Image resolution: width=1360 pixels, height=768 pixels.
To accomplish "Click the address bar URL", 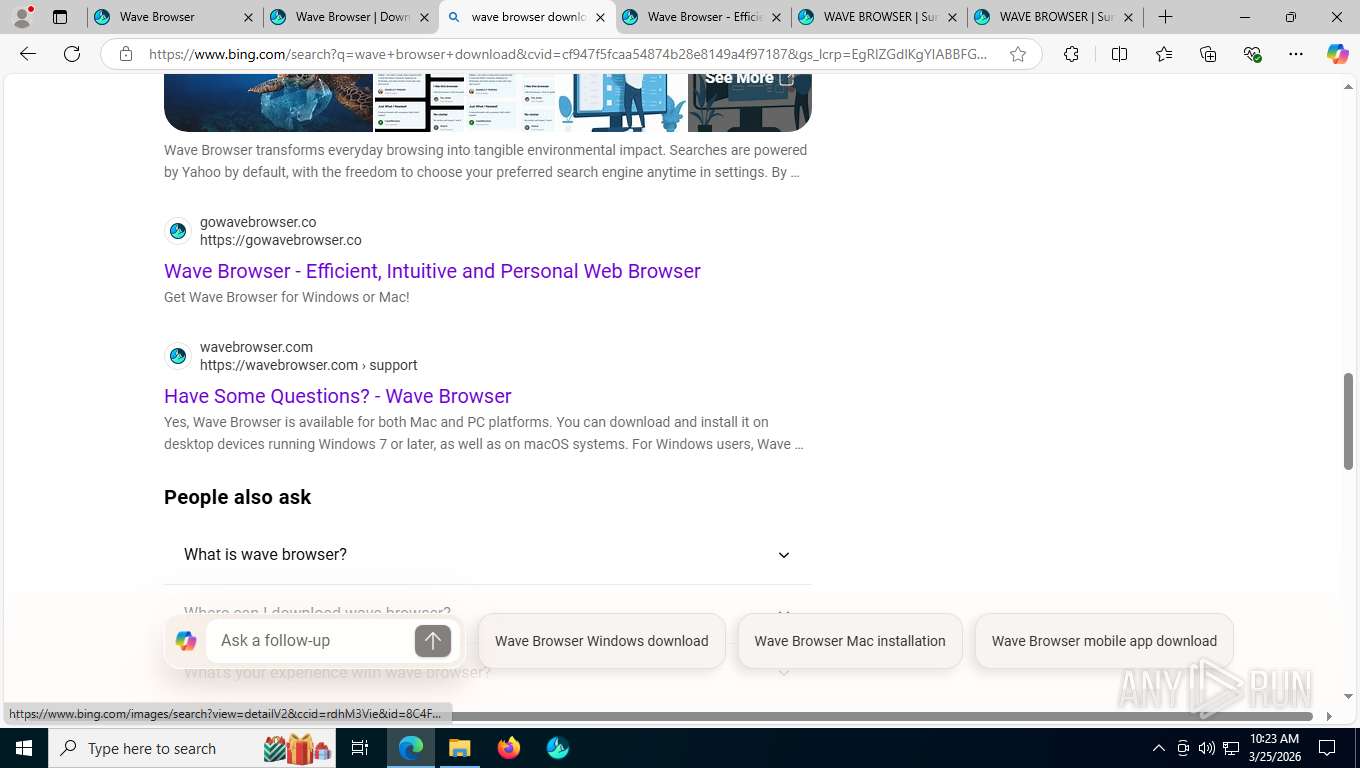I will coord(568,54).
